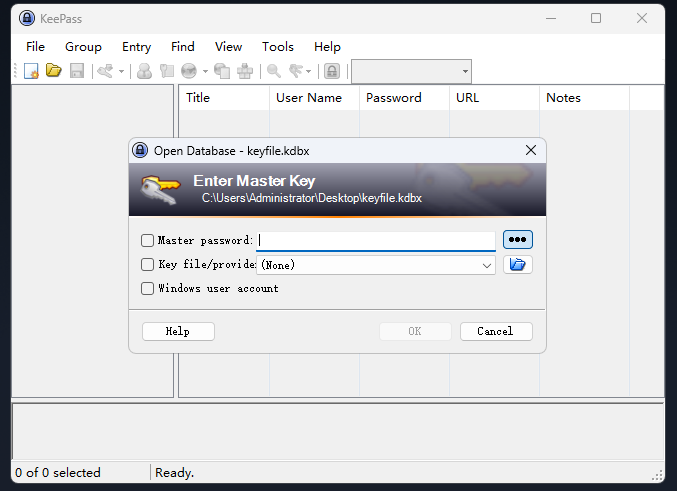Close the Open Database dialog

(x=531, y=150)
